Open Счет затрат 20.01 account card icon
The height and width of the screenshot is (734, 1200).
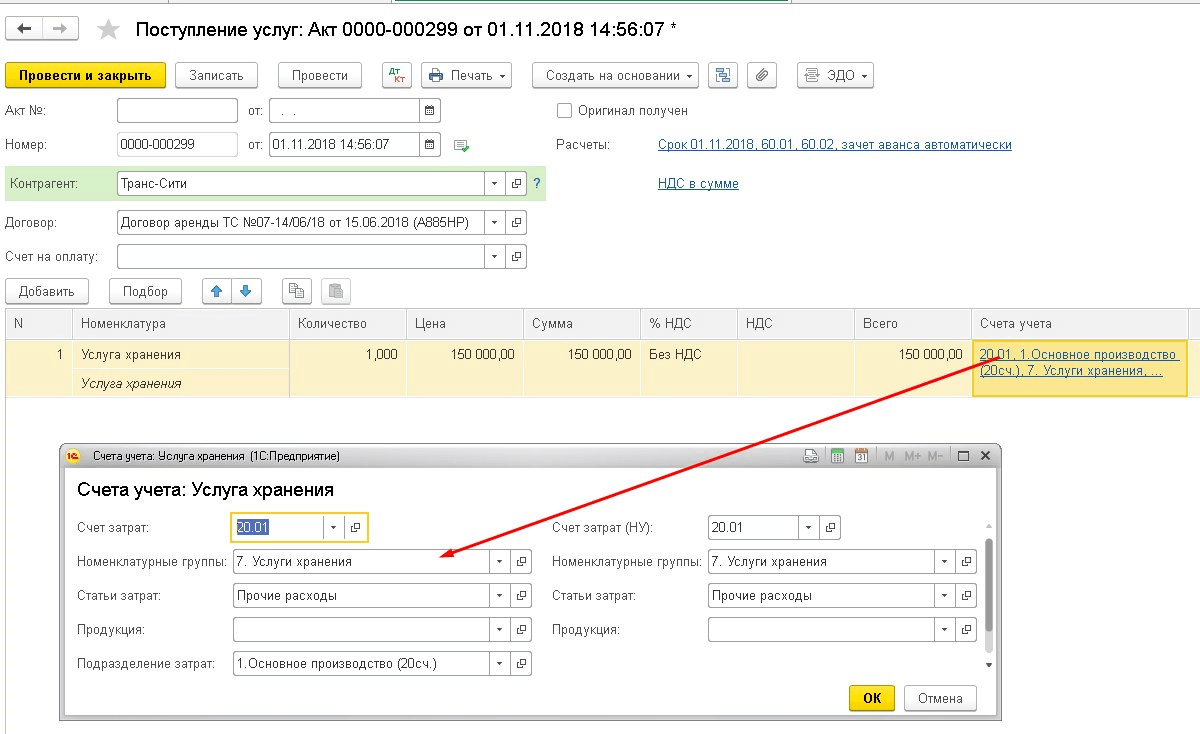point(357,527)
